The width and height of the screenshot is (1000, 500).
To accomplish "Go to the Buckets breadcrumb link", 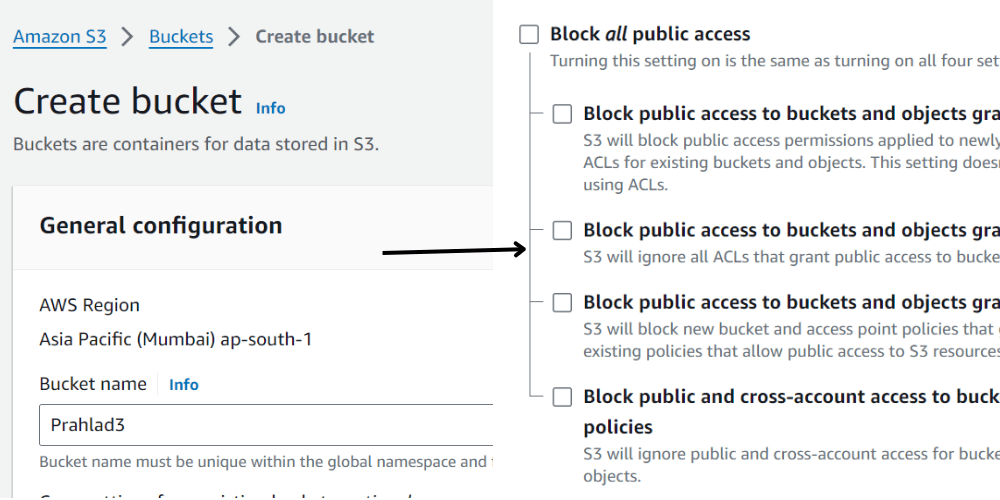I will coord(181,37).
